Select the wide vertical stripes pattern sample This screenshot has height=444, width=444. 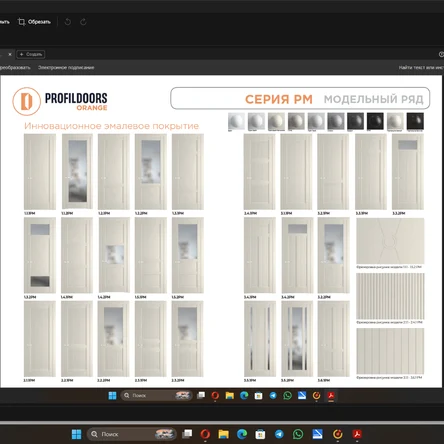coord(390,351)
